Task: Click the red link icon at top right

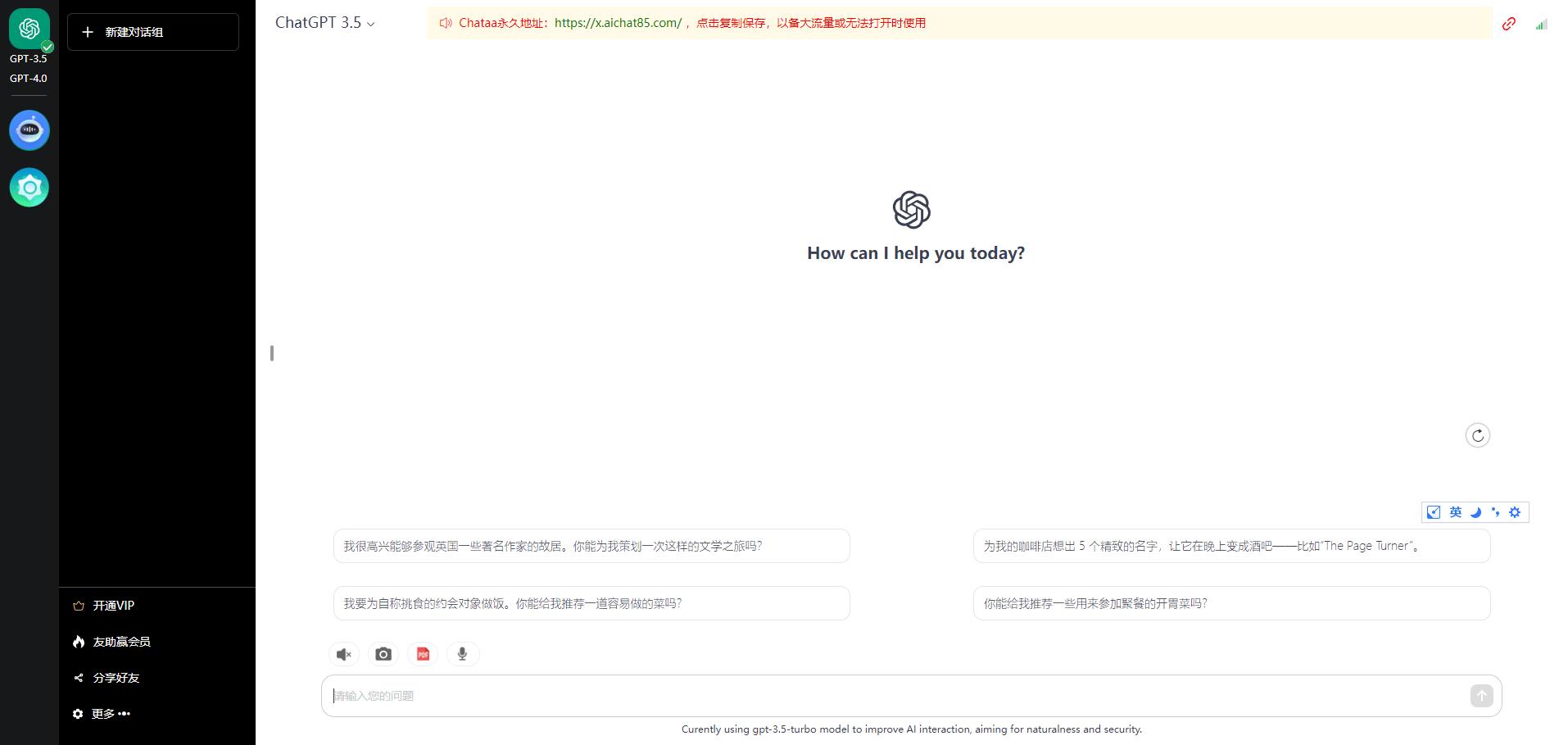Action: pyautogui.click(x=1508, y=24)
